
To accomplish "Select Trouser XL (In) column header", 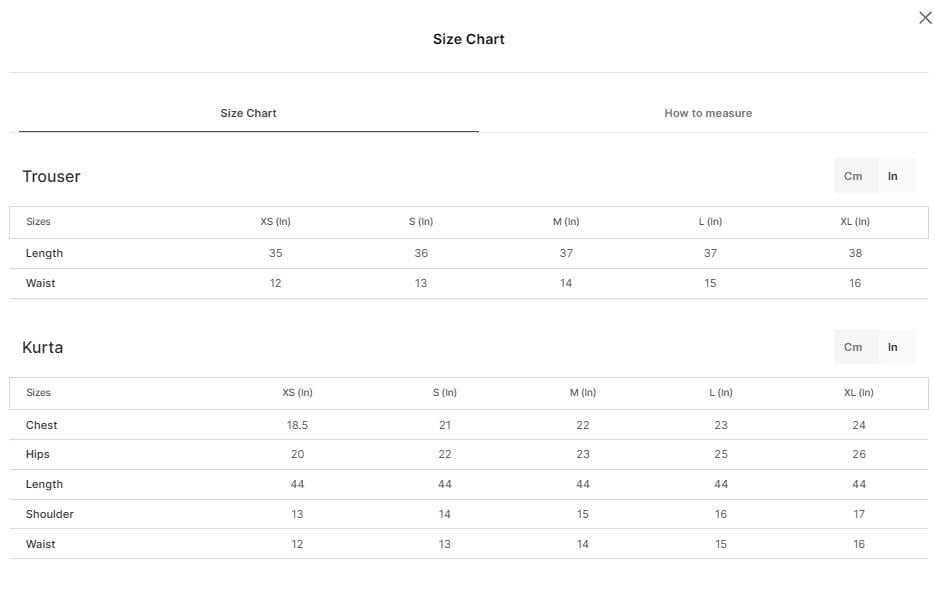I will [855, 222].
